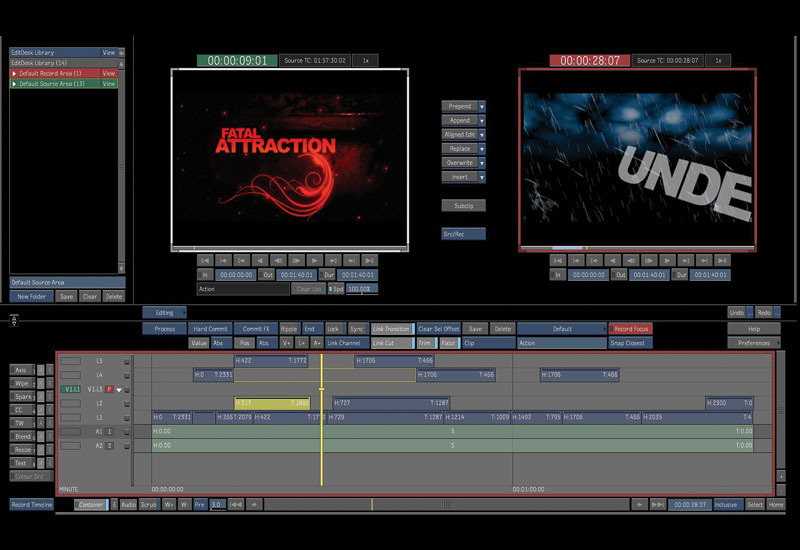Click the Undo button
This screenshot has height=550, width=800.
736,313
